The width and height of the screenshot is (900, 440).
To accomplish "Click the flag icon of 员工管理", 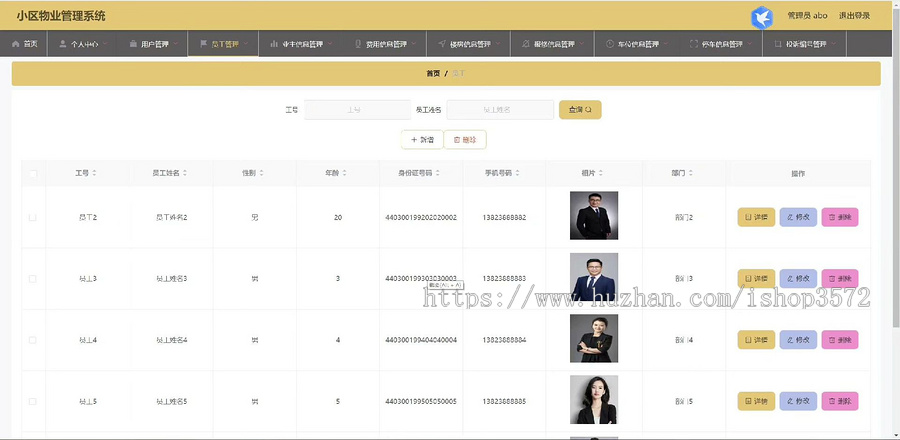I will tap(203, 44).
